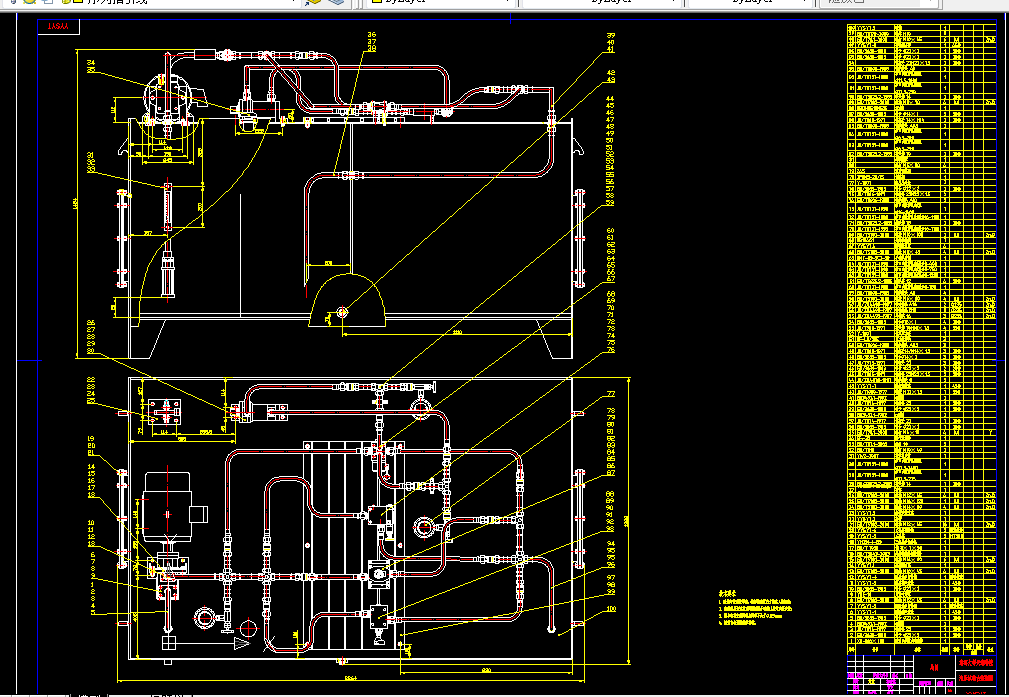
Task: Select balloon number 67 leader label
Action: (611, 279)
